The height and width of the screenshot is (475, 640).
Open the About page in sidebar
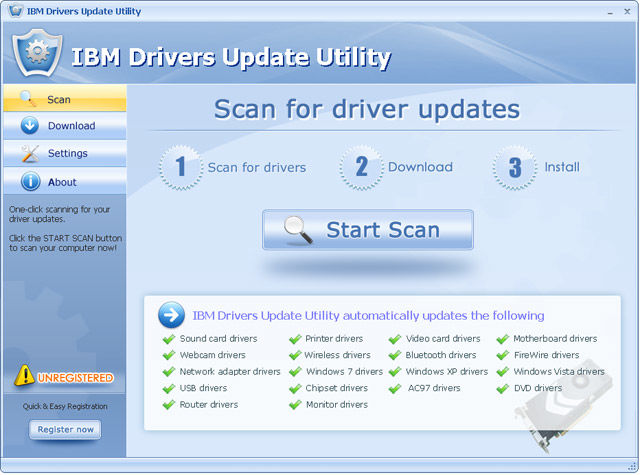coord(63,182)
